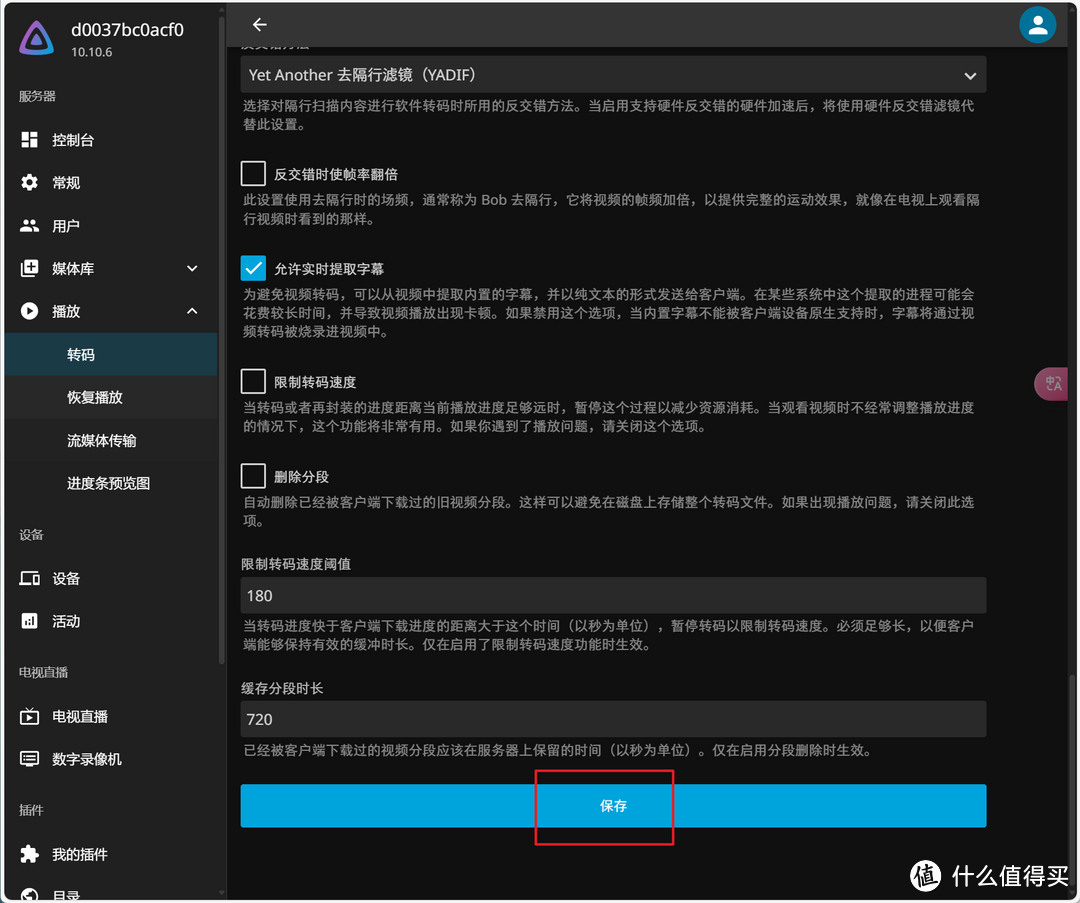The image size is (1080, 903).
Task: Select the 缓存分段时长 input field showing 720
Action: 613,719
